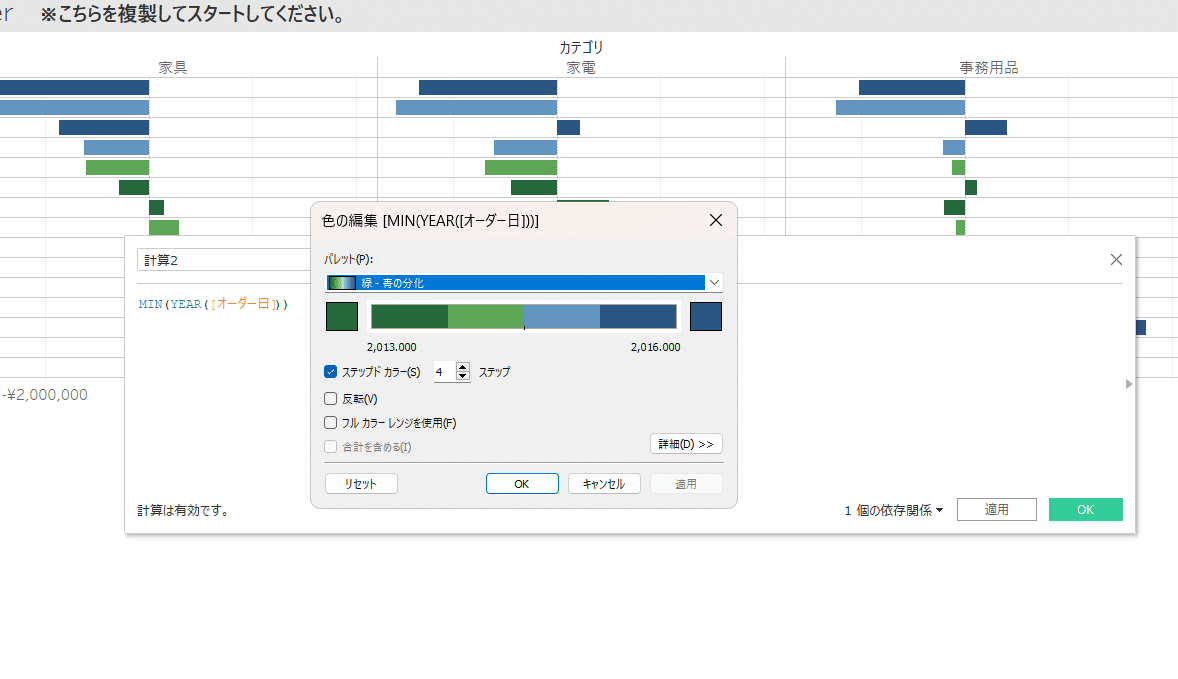Click OK in the 色の編集 dialog
Image resolution: width=1178 pixels, height=679 pixels.
coord(521,482)
